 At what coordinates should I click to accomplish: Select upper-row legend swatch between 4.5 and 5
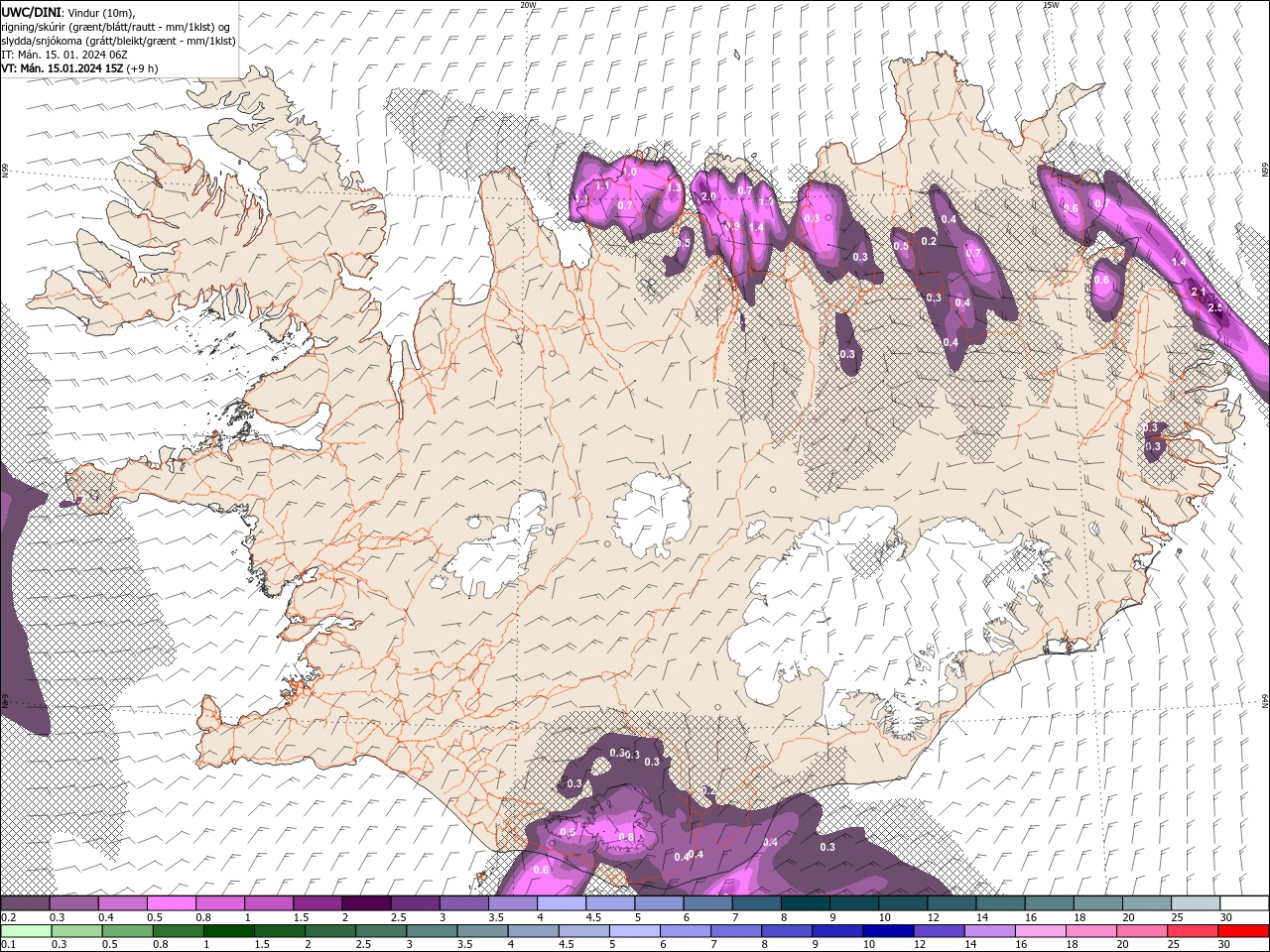(x=609, y=903)
